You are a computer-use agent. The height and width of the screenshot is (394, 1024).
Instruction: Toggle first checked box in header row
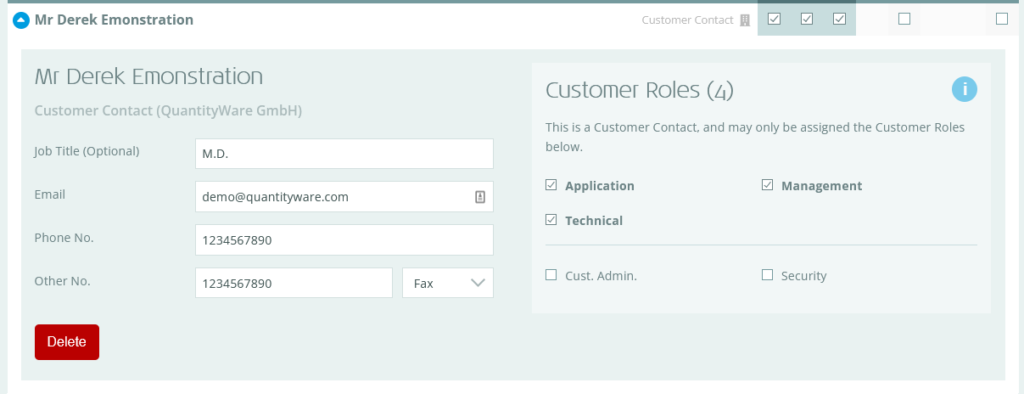click(x=774, y=19)
